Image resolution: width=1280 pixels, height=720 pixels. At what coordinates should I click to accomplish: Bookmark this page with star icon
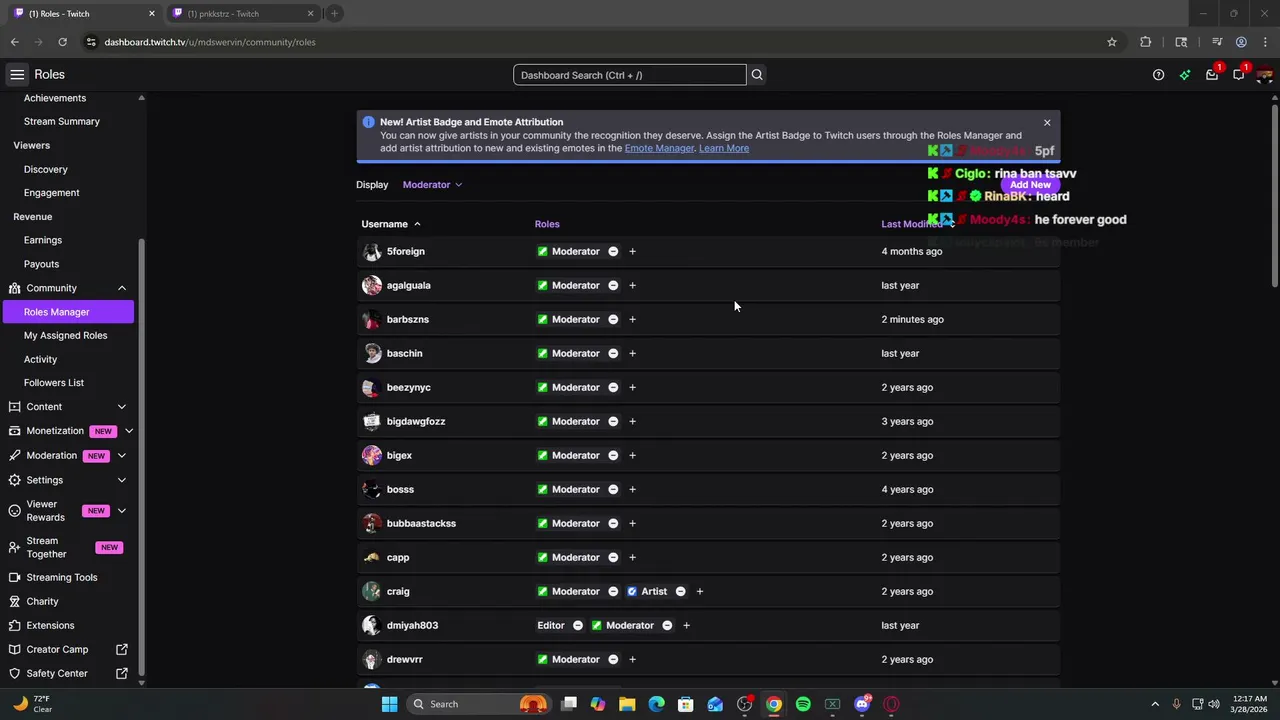coord(1111,42)
